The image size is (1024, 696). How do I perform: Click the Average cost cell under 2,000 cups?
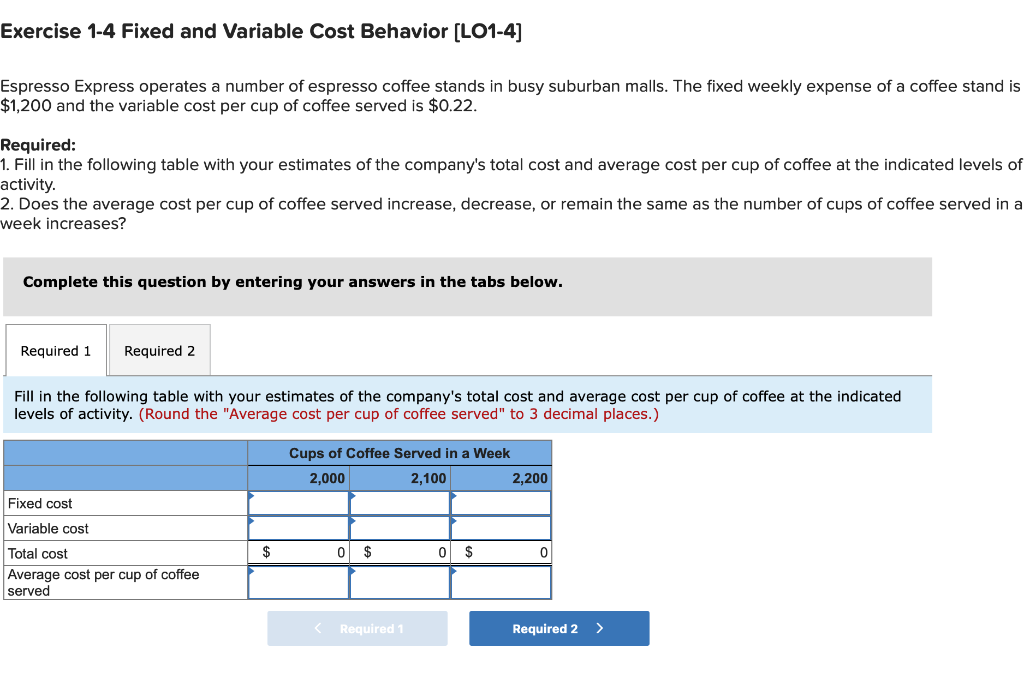(298, 581)
